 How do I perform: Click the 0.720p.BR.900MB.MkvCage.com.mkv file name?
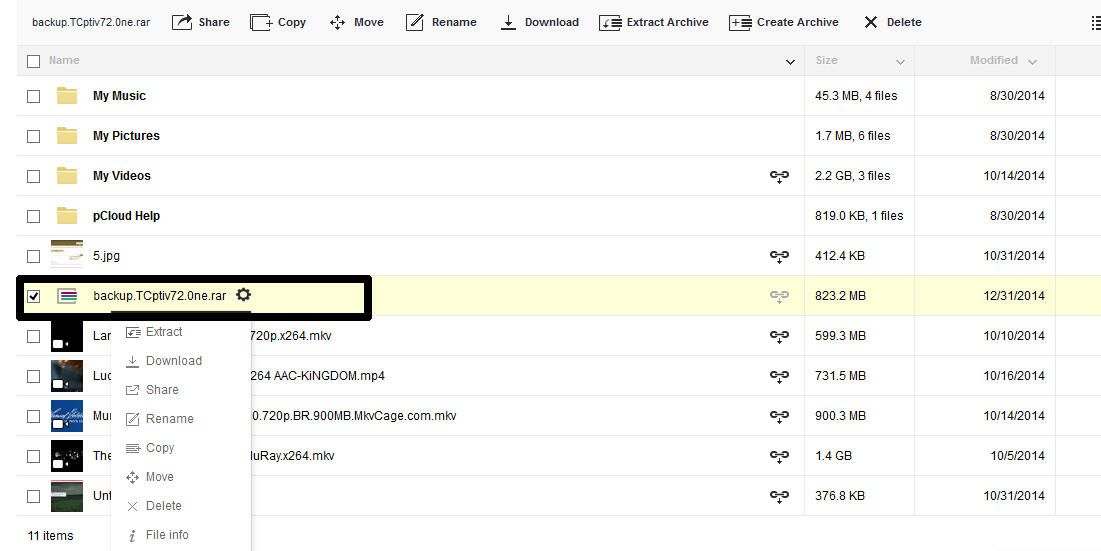(x=354, y=416)
